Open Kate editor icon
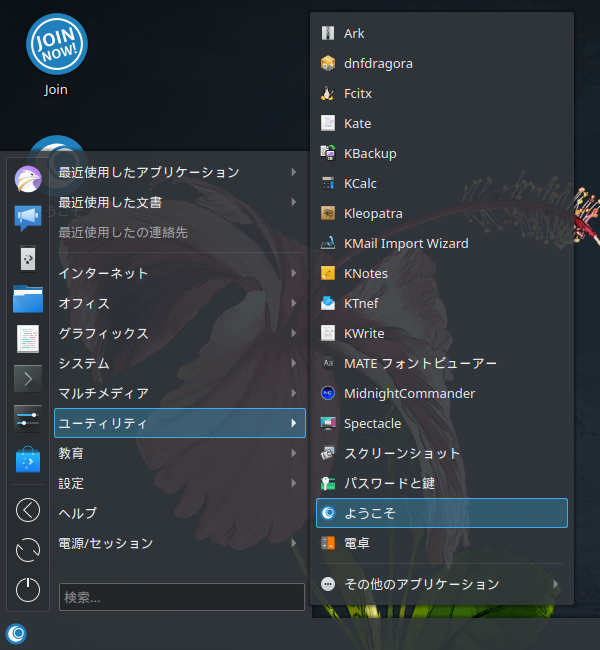 click(328, 123)
